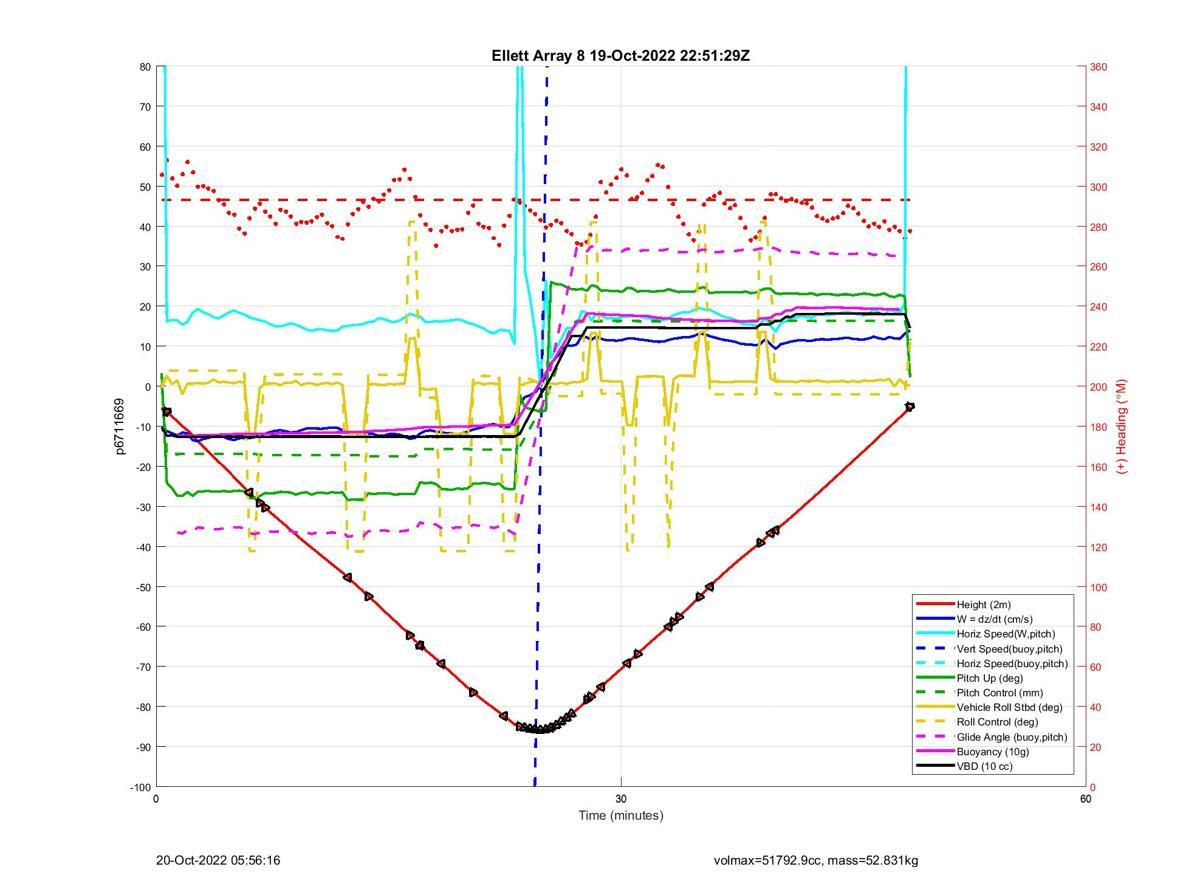Click the '(+) Heading (°M)' axis label
The width and height of the screenshot is (1200, 885).
point(1121,427)
